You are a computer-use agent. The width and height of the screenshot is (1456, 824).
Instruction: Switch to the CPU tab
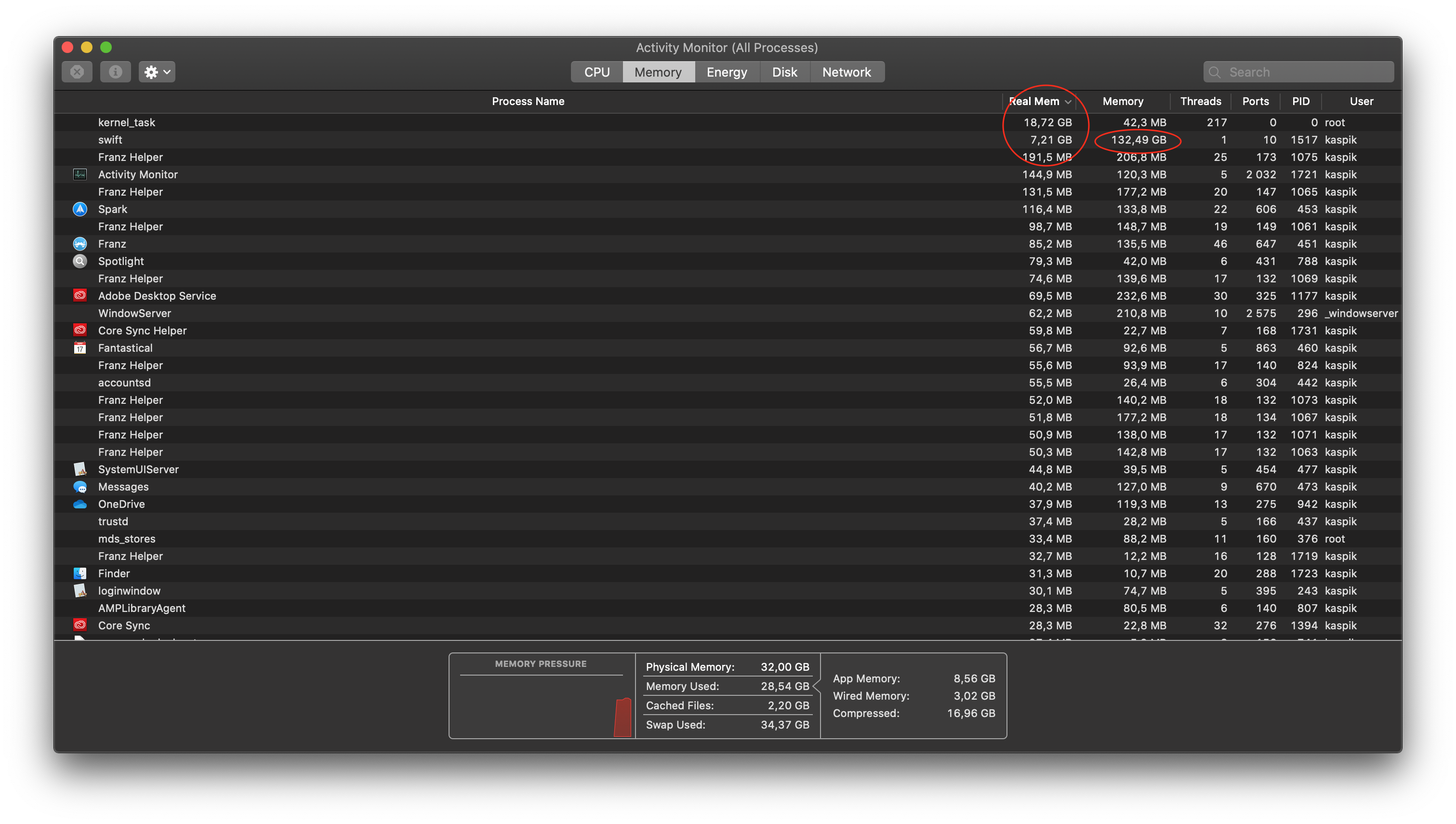[597, 72]
